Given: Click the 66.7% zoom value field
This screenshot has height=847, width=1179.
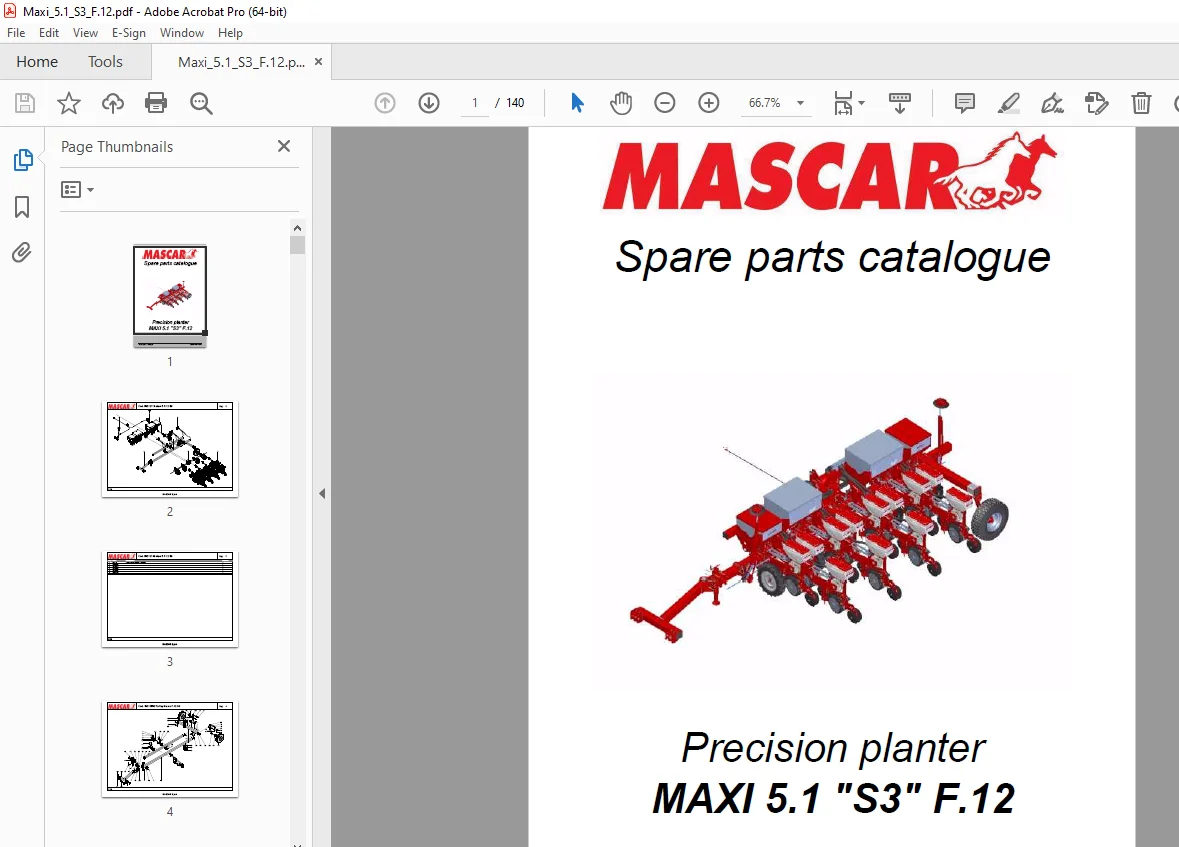Looking at the screenshot, I should pos(765,103).
